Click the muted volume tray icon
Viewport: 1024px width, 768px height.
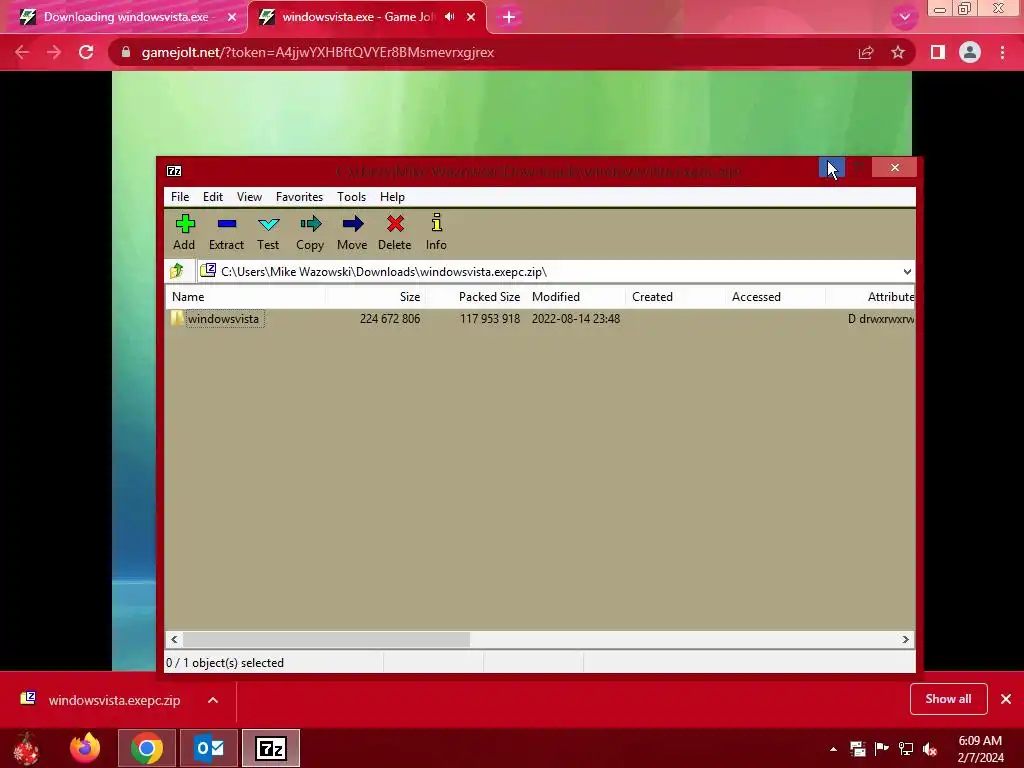click(930, 749)
